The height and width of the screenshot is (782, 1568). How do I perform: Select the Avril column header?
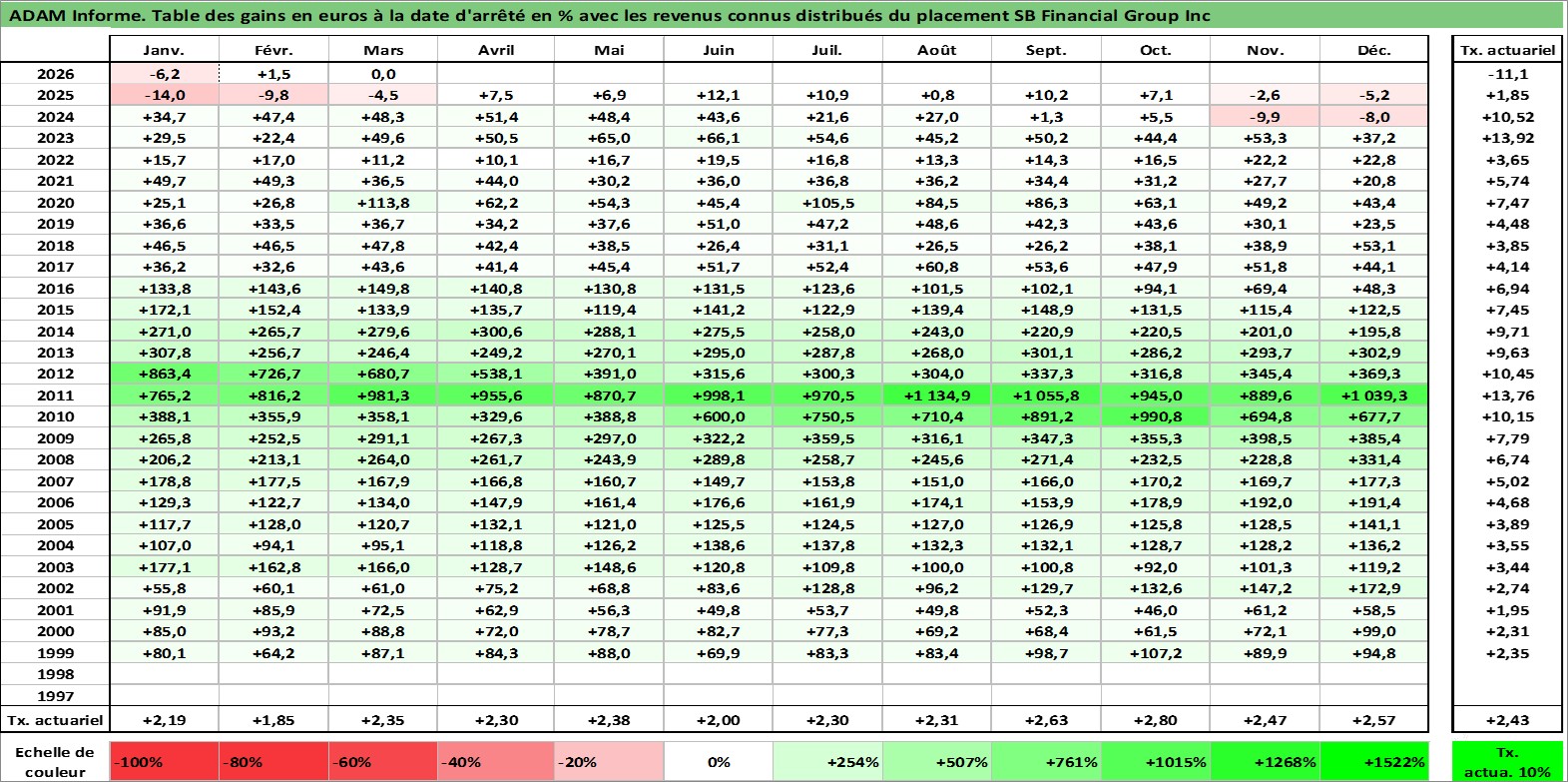click(x=496, y=50)
